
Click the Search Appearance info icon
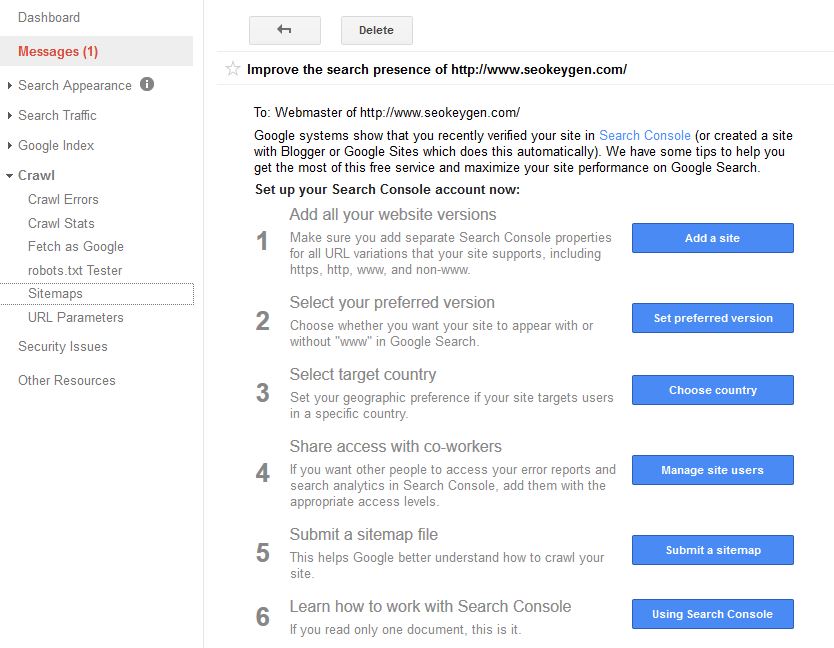tap(147, 84)
